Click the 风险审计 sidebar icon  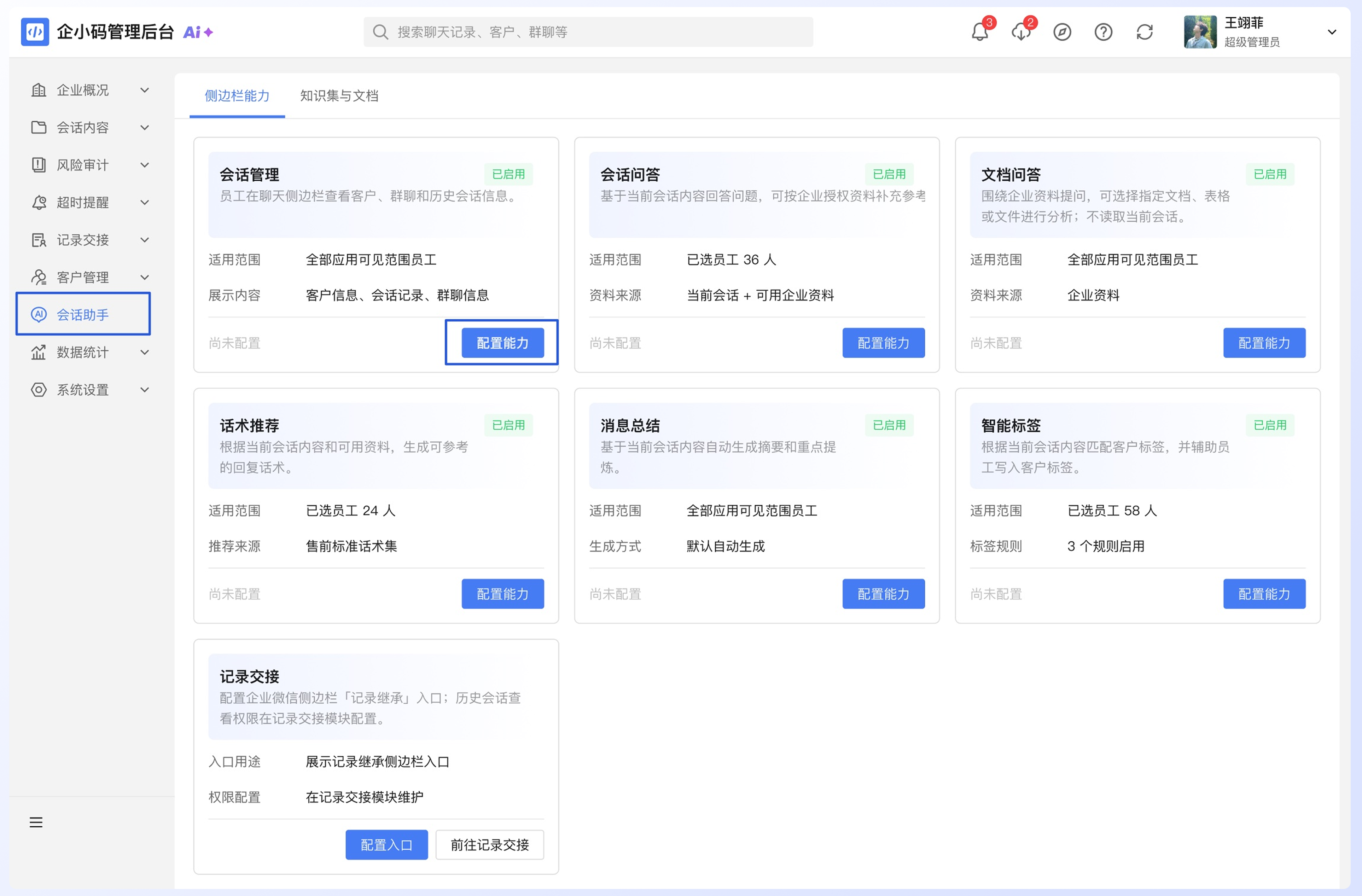click(x=38, y=165)
